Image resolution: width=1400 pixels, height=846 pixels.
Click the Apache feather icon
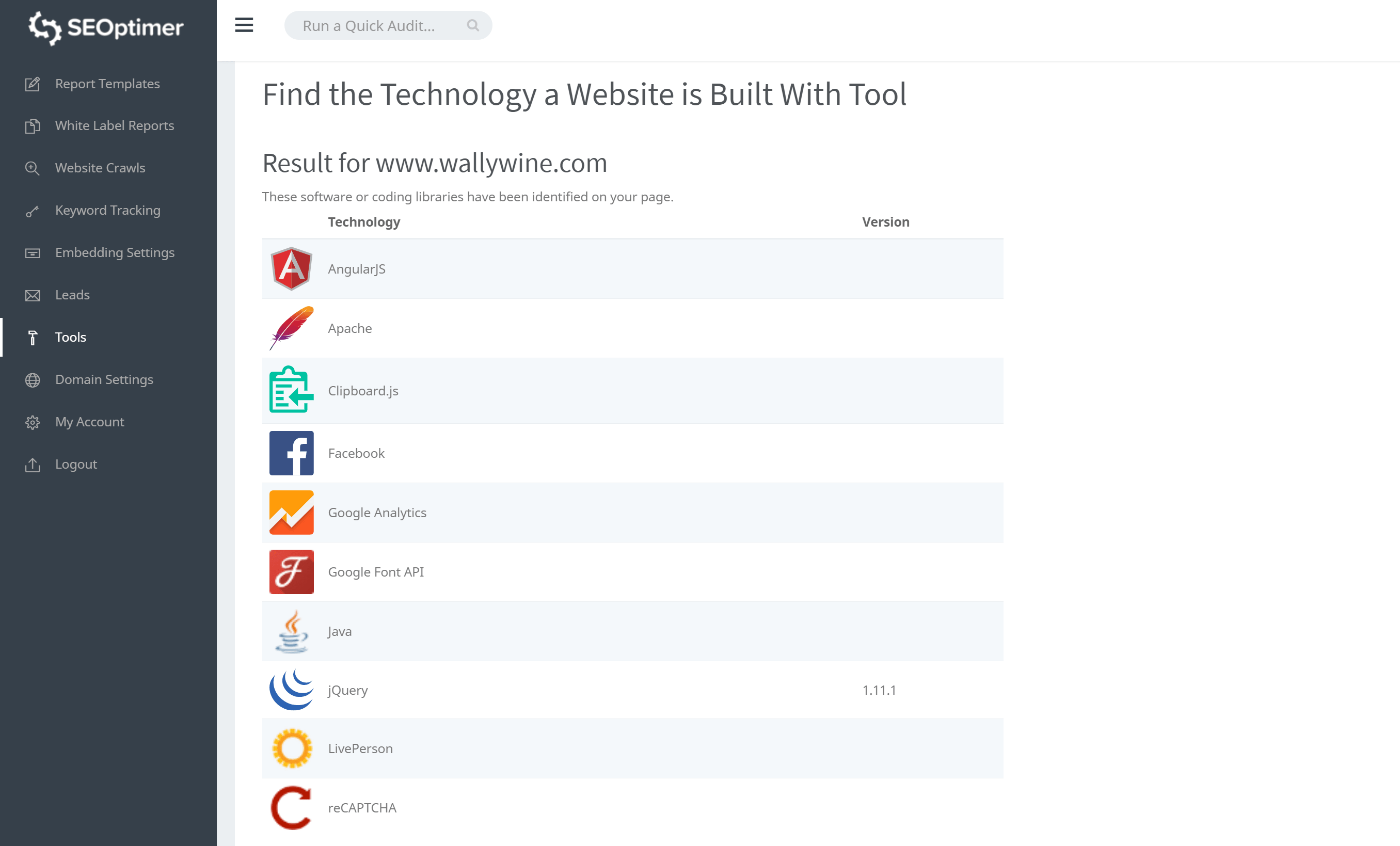290,327
